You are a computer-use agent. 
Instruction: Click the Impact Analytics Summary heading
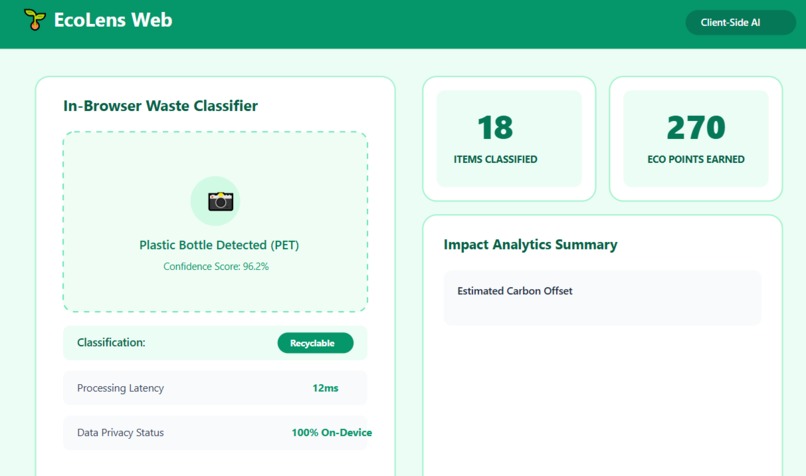tap(530, 245)
